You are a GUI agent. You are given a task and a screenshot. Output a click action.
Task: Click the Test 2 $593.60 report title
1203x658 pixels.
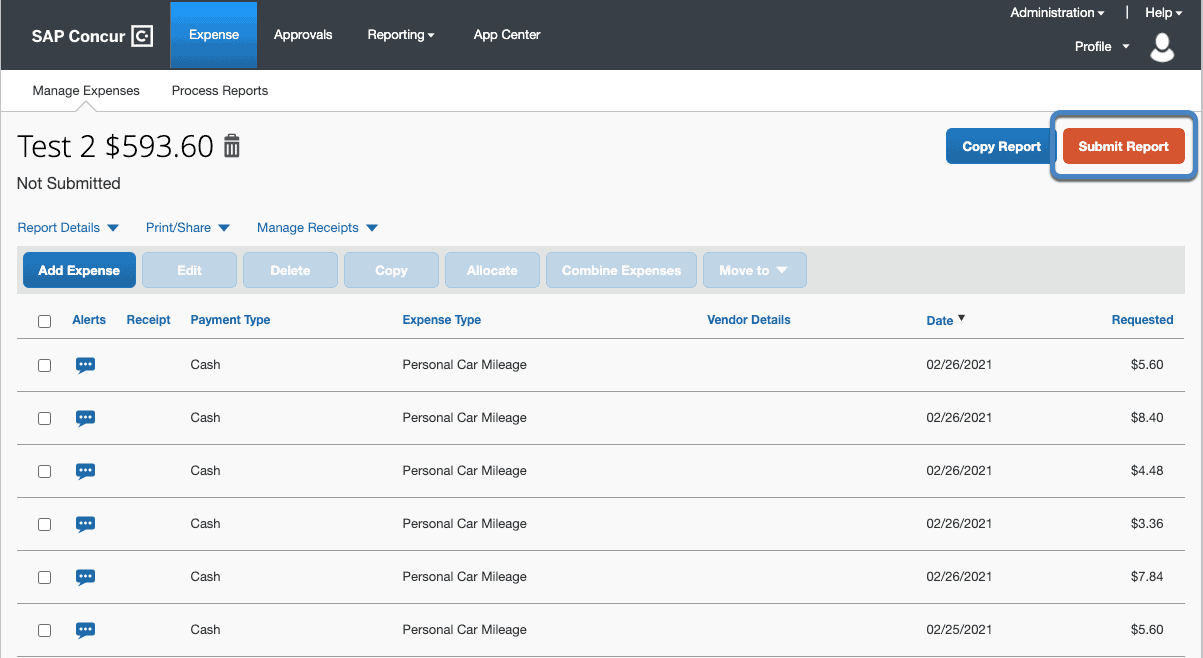coord(116,147)
